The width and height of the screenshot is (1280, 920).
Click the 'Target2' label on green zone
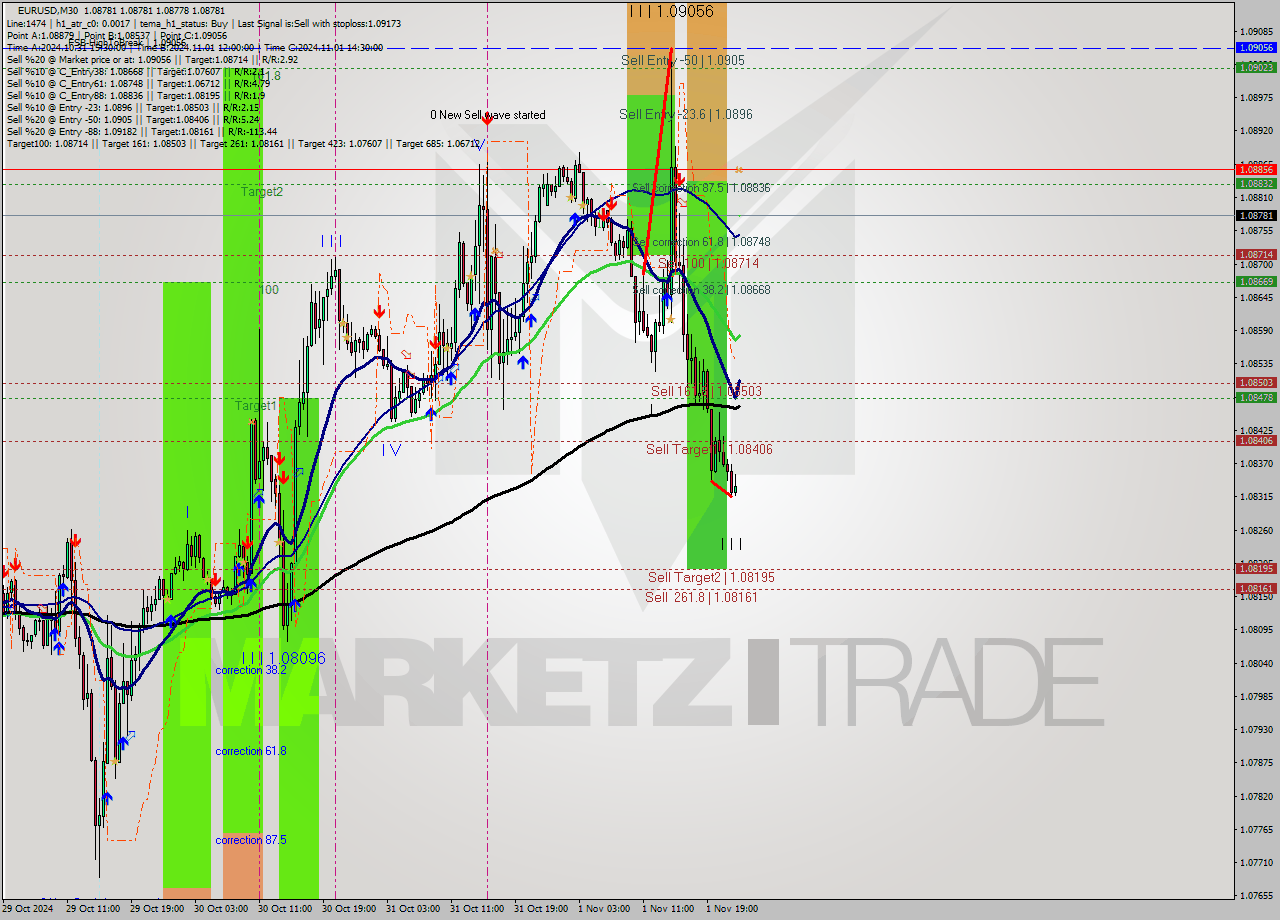(x=261, y=191)
